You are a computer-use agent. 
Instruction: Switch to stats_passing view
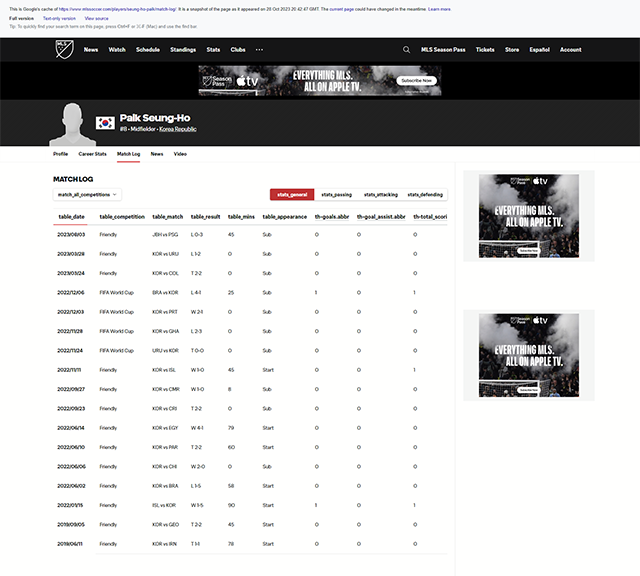336,195
